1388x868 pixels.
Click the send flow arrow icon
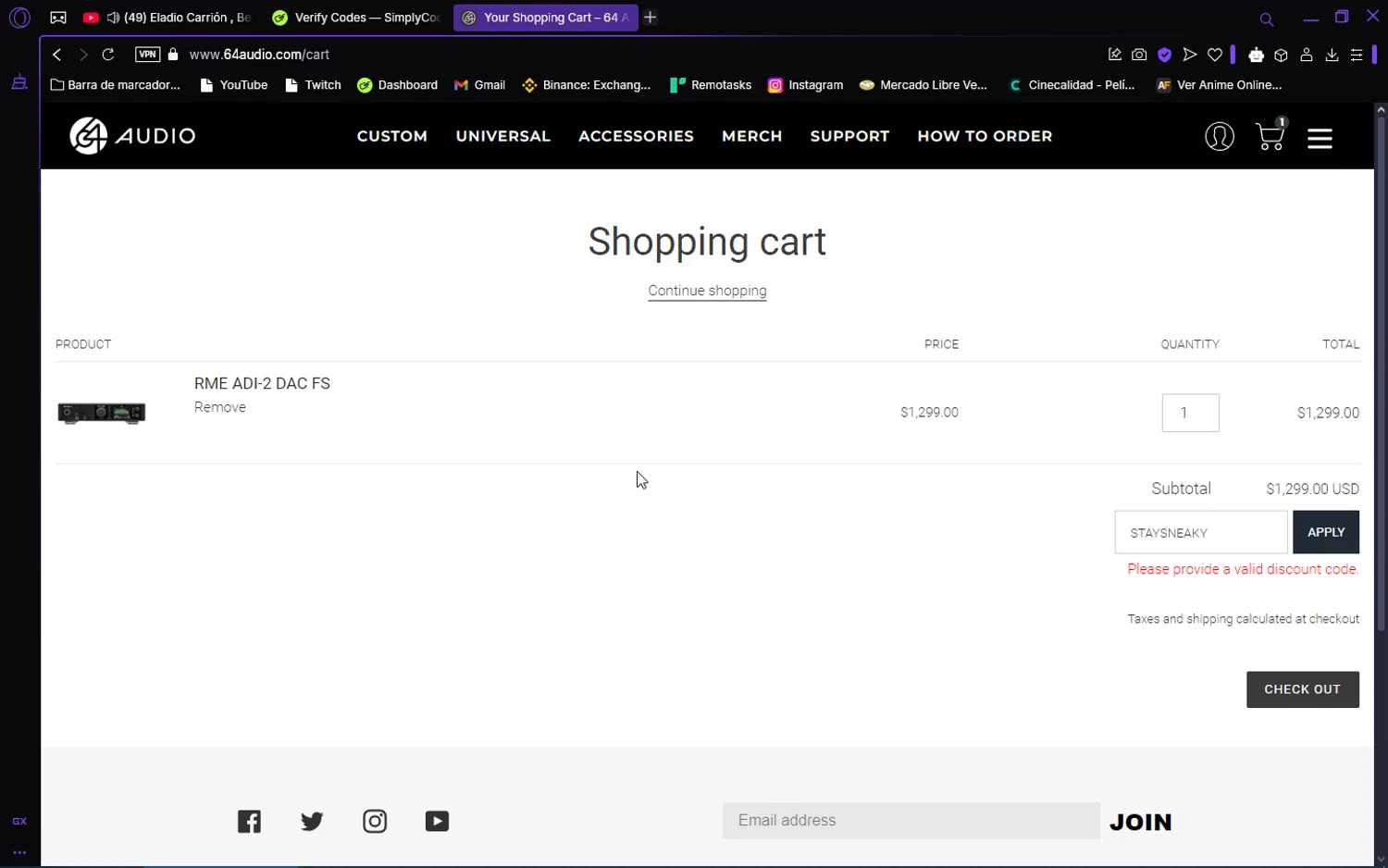pyautogui.click(x=1190, y=55)
